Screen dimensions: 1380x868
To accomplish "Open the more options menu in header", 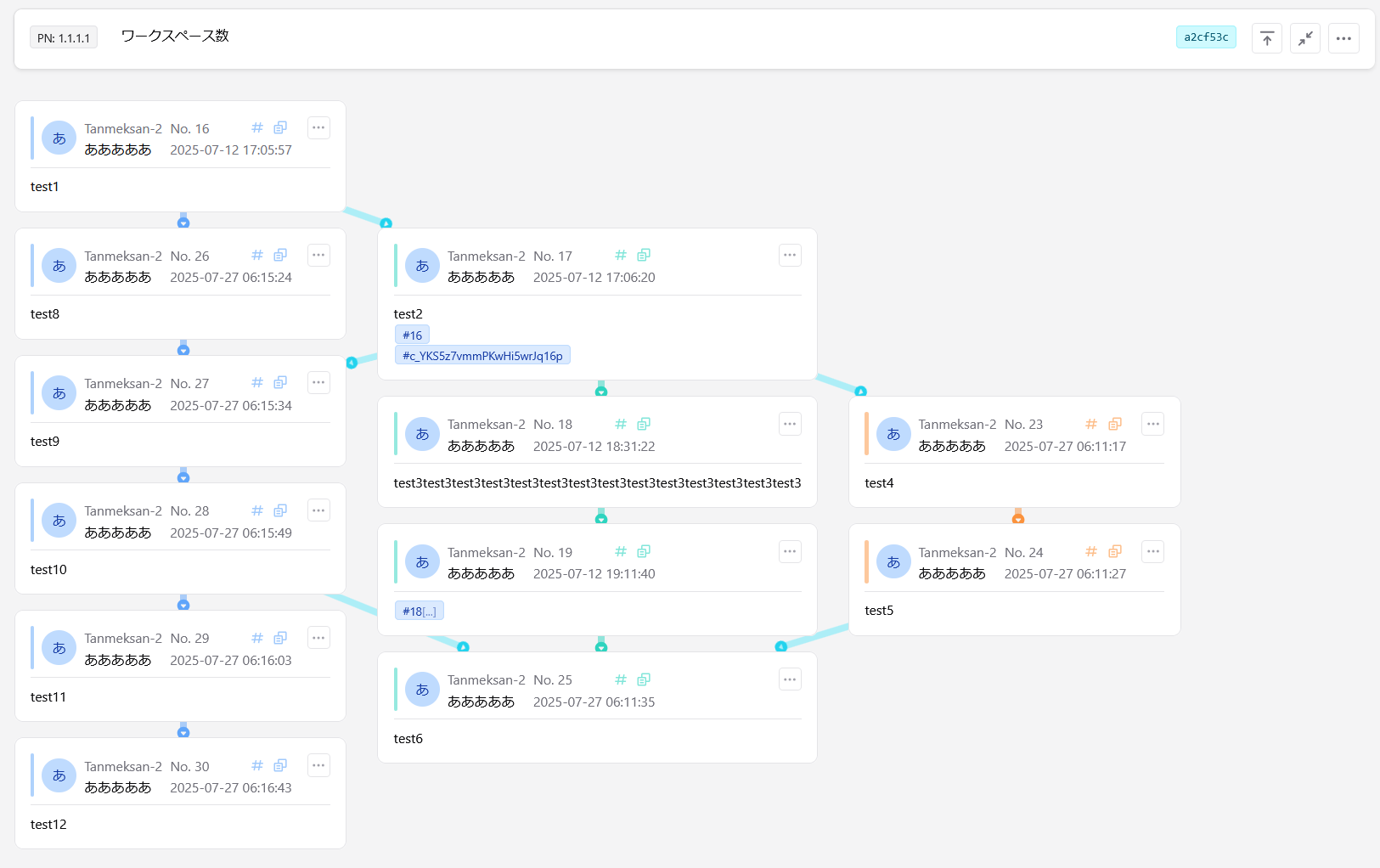I will coord(1343,38).
